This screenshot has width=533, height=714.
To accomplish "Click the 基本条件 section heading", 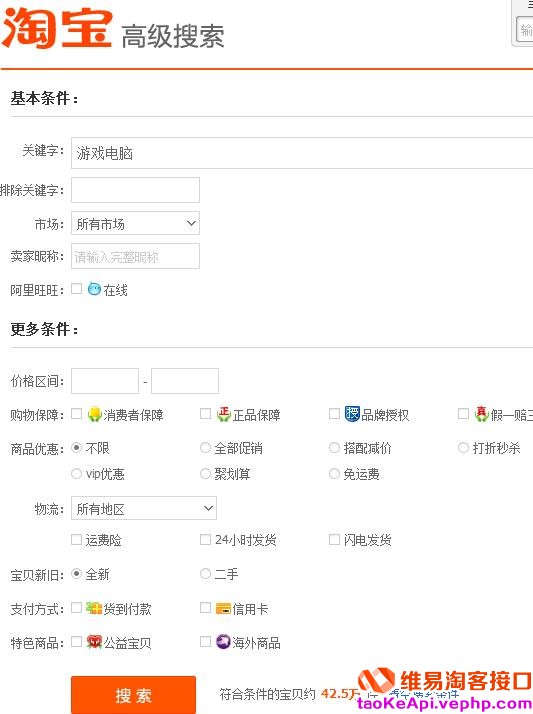I will 44,98.
